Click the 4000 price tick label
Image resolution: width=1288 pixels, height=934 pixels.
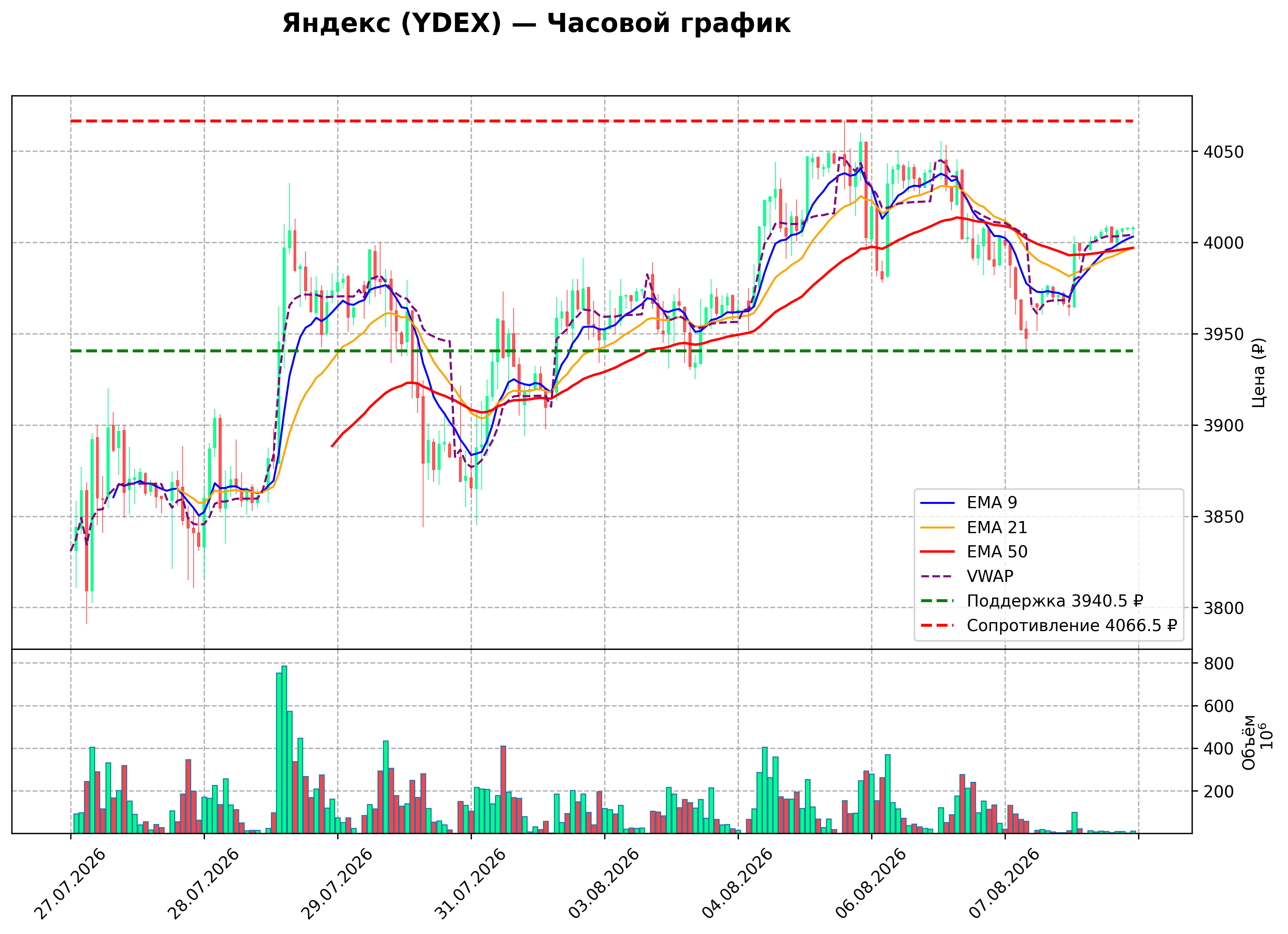(1223, 243)
